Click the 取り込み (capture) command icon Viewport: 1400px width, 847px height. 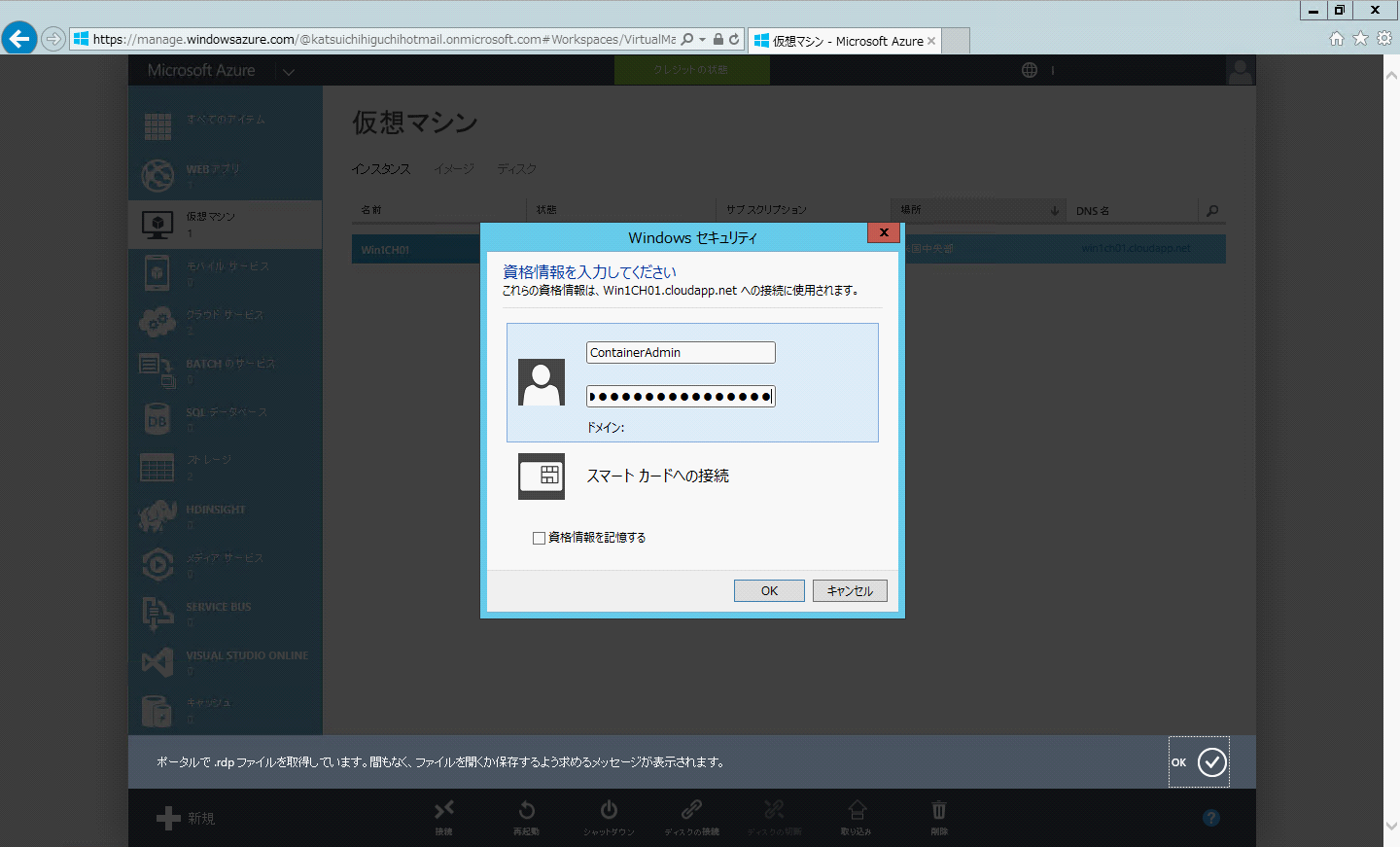857,810
